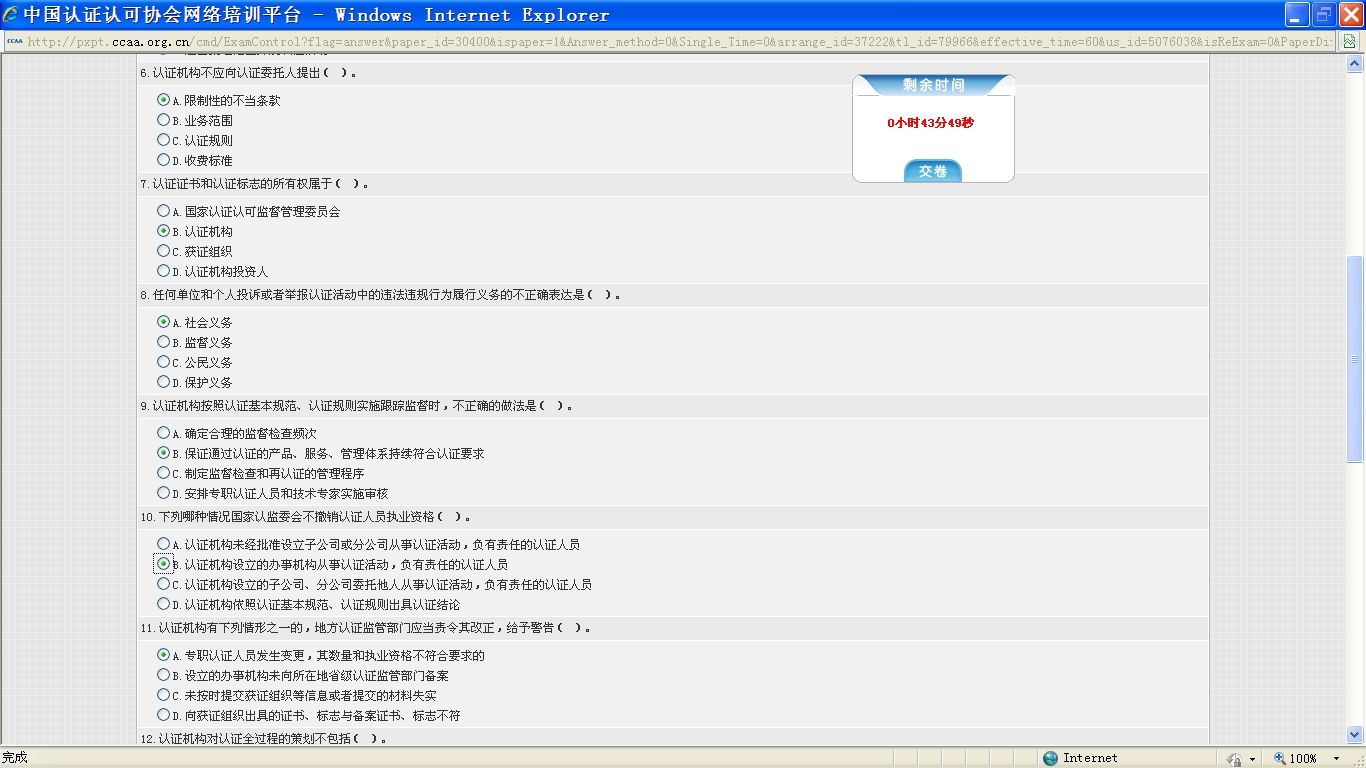Click the scroll-down arrow of page scrollbar
Screen dimensions: 1366x768
click(1356, 735)
